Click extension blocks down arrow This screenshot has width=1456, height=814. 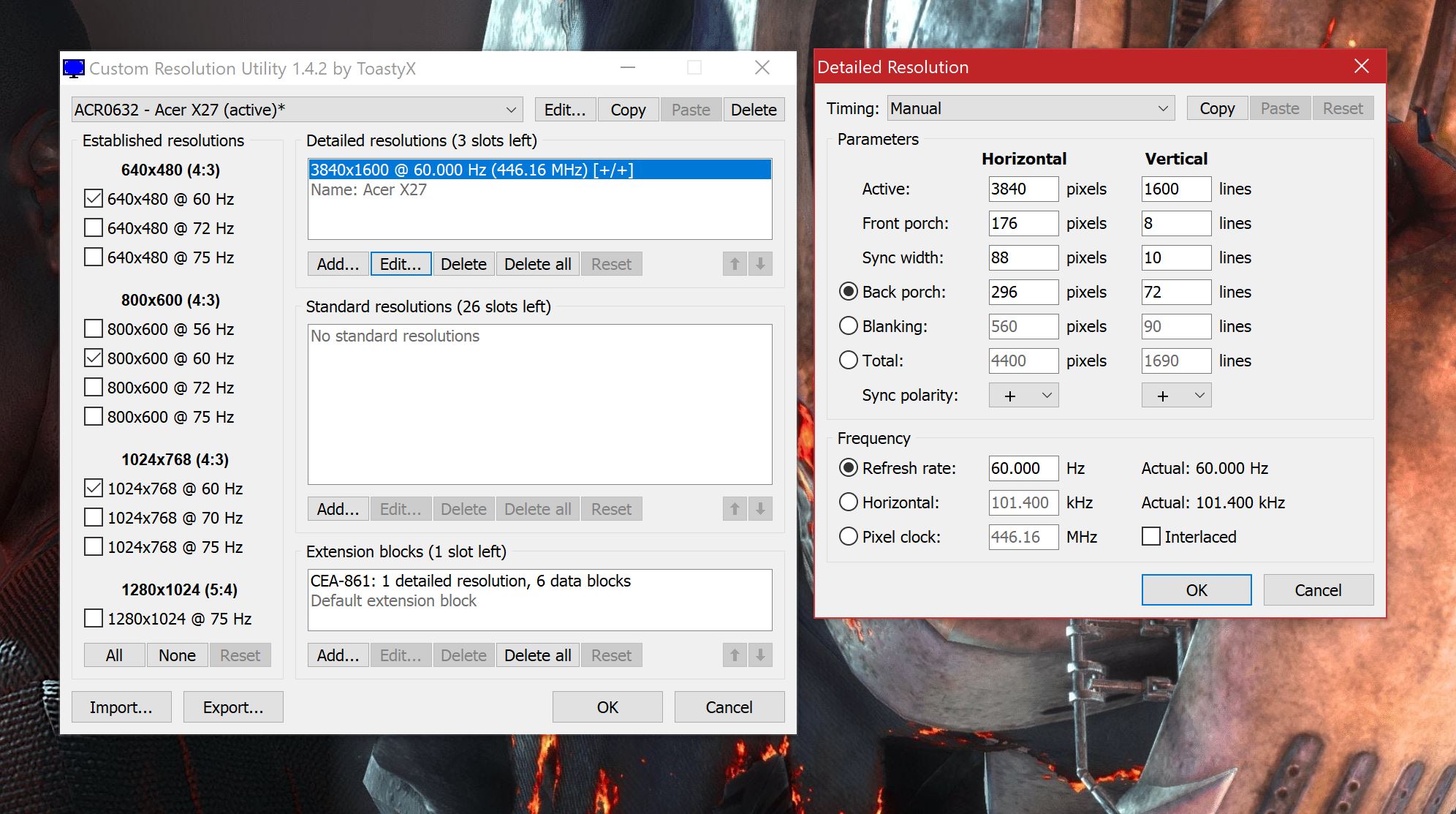[x=760, y=655]
